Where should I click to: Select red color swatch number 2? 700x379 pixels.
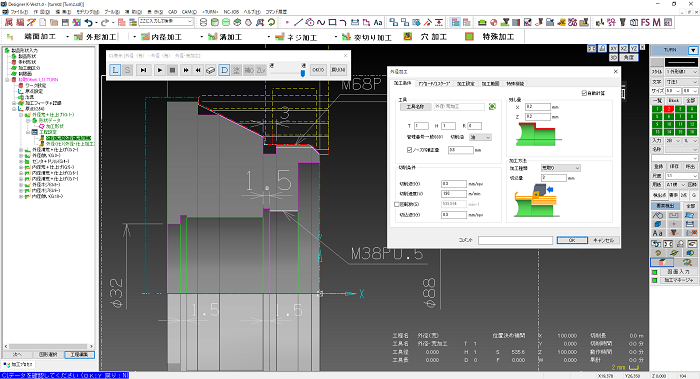[668, 109]
